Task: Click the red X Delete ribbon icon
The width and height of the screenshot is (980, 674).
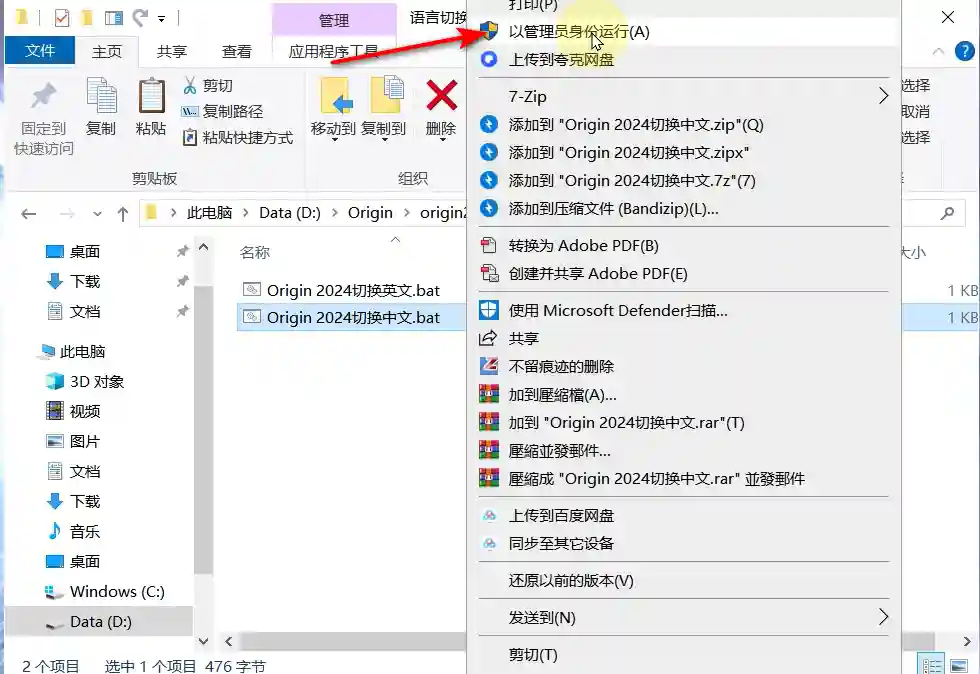Action: pyautogui.click(x=441, y=96)
